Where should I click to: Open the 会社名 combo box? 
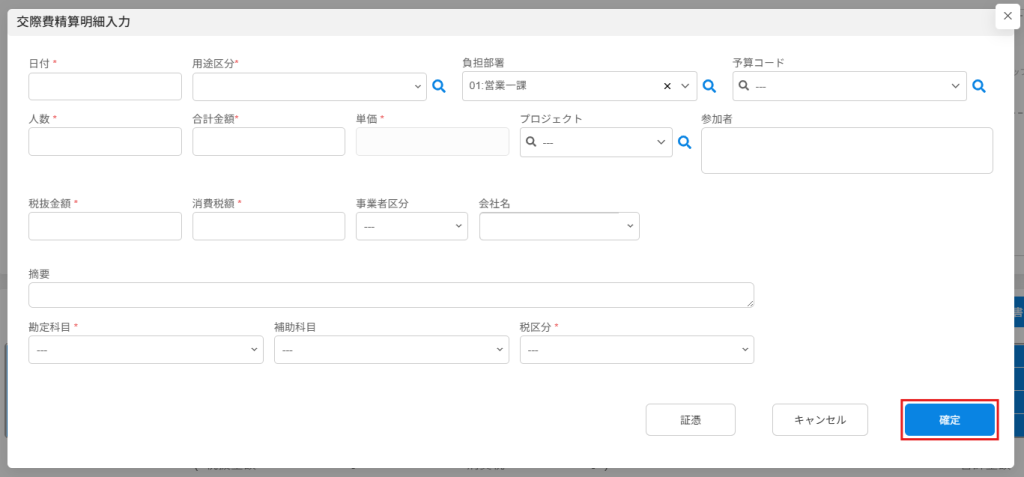coord(558,227)
